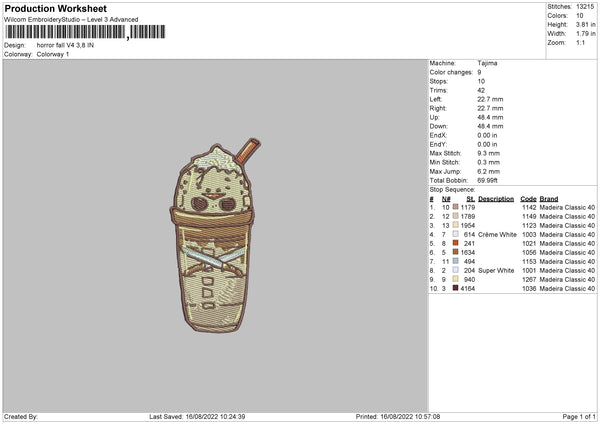
Task: Click the Brand column header
Action: tap(549, 199)
